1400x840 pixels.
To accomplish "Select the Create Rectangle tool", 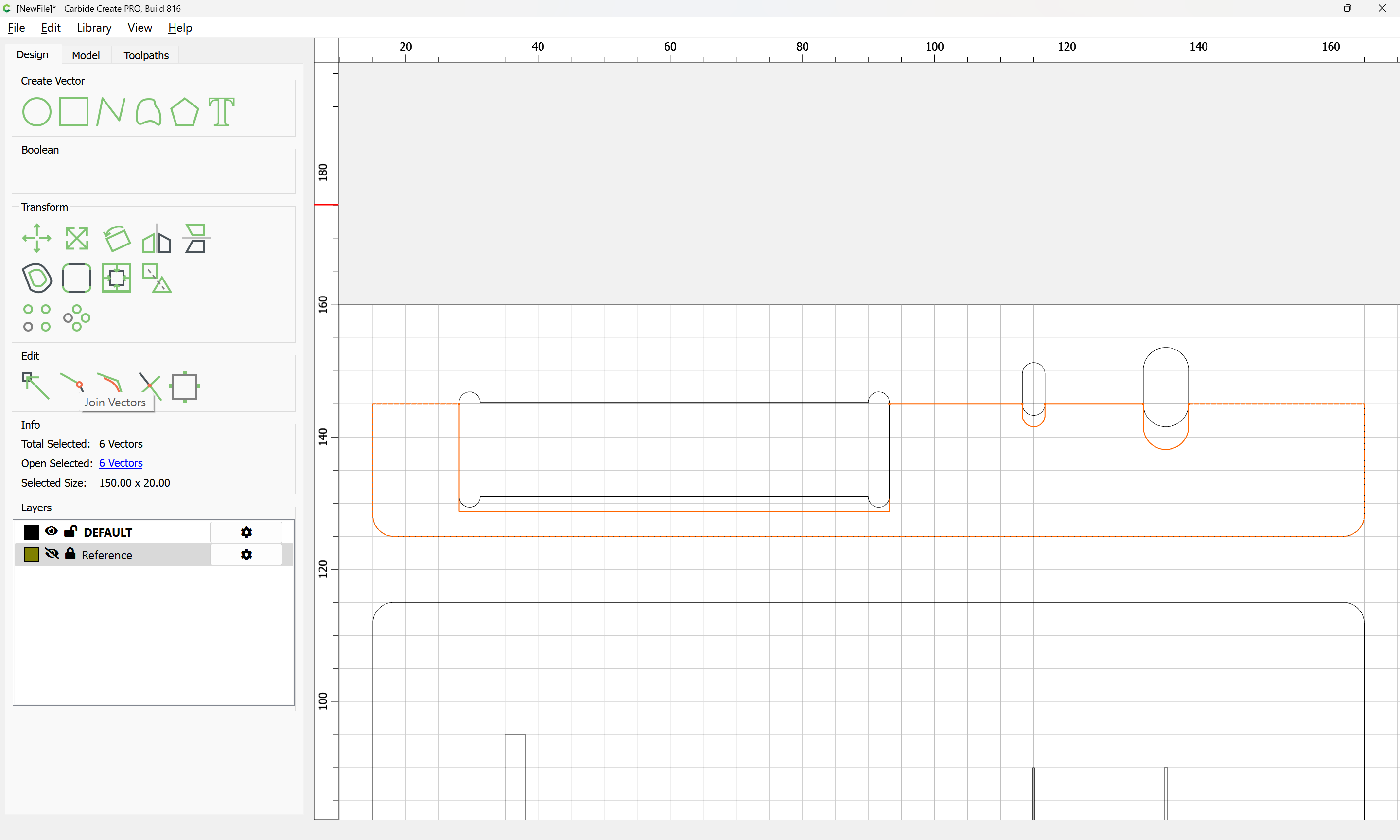I will [x=74, y=111].
